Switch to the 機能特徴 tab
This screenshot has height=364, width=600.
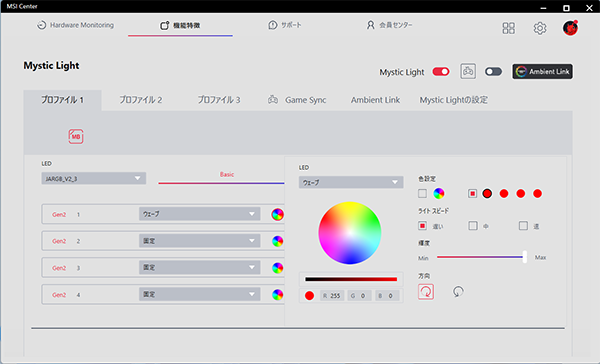pos(180,25)
